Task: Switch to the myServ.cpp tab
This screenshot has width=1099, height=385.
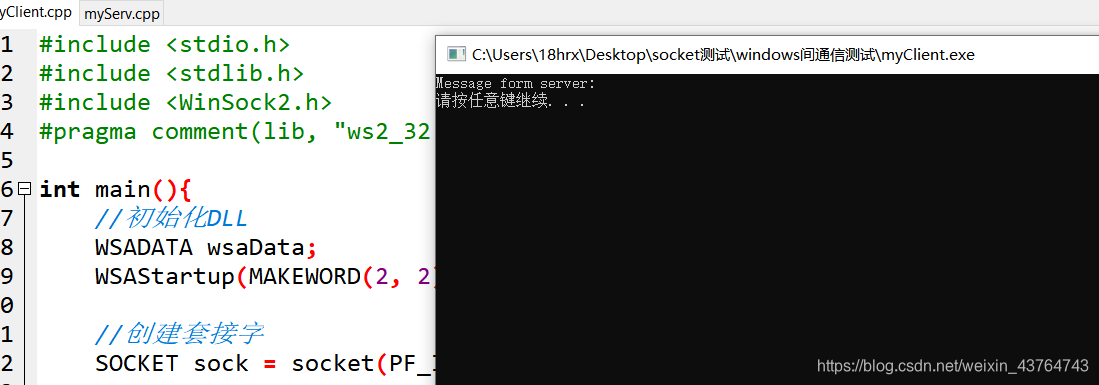Action: coord(121,13)
